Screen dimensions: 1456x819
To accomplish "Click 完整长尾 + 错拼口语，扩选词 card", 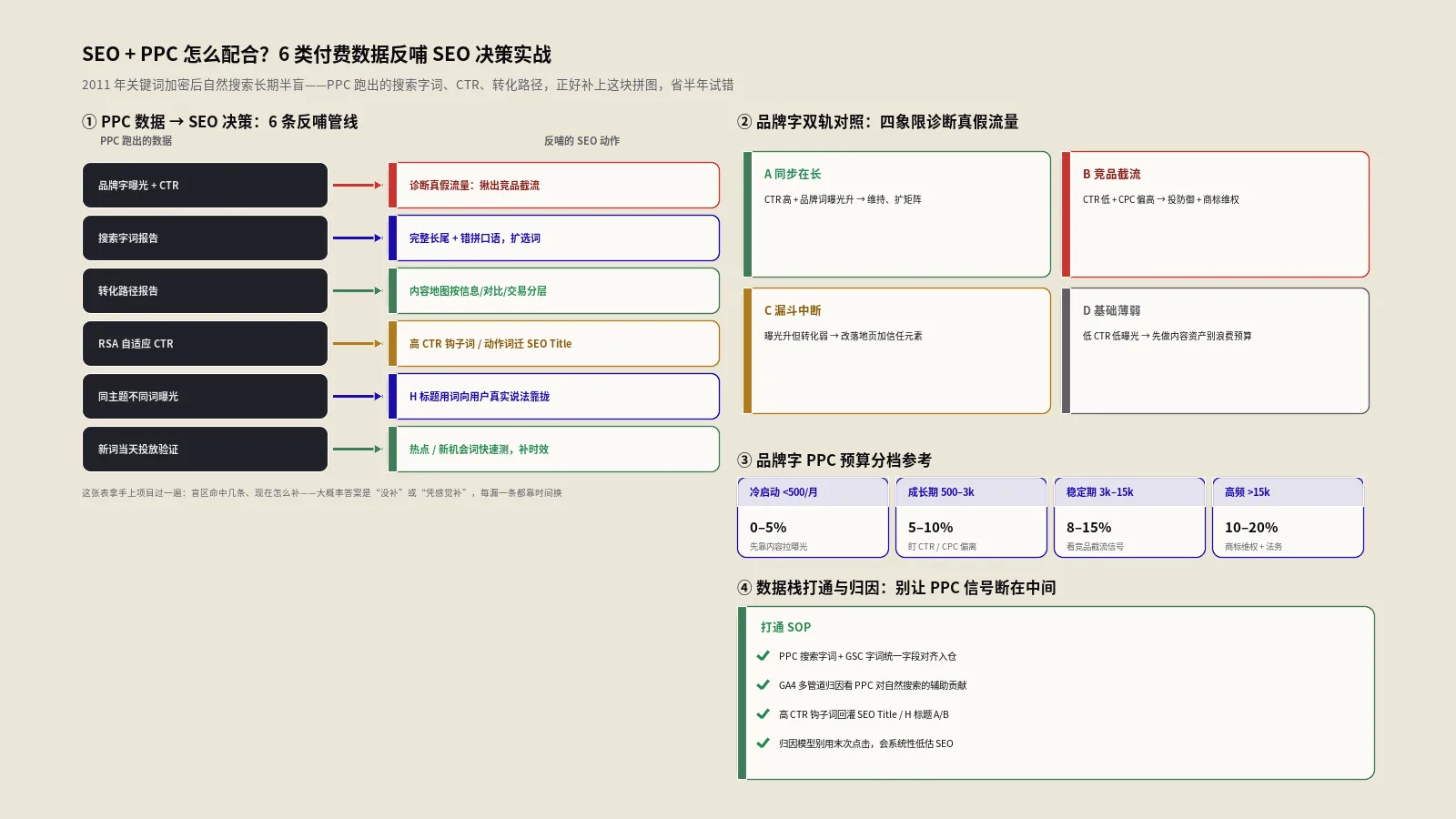I will coord(554,238).
